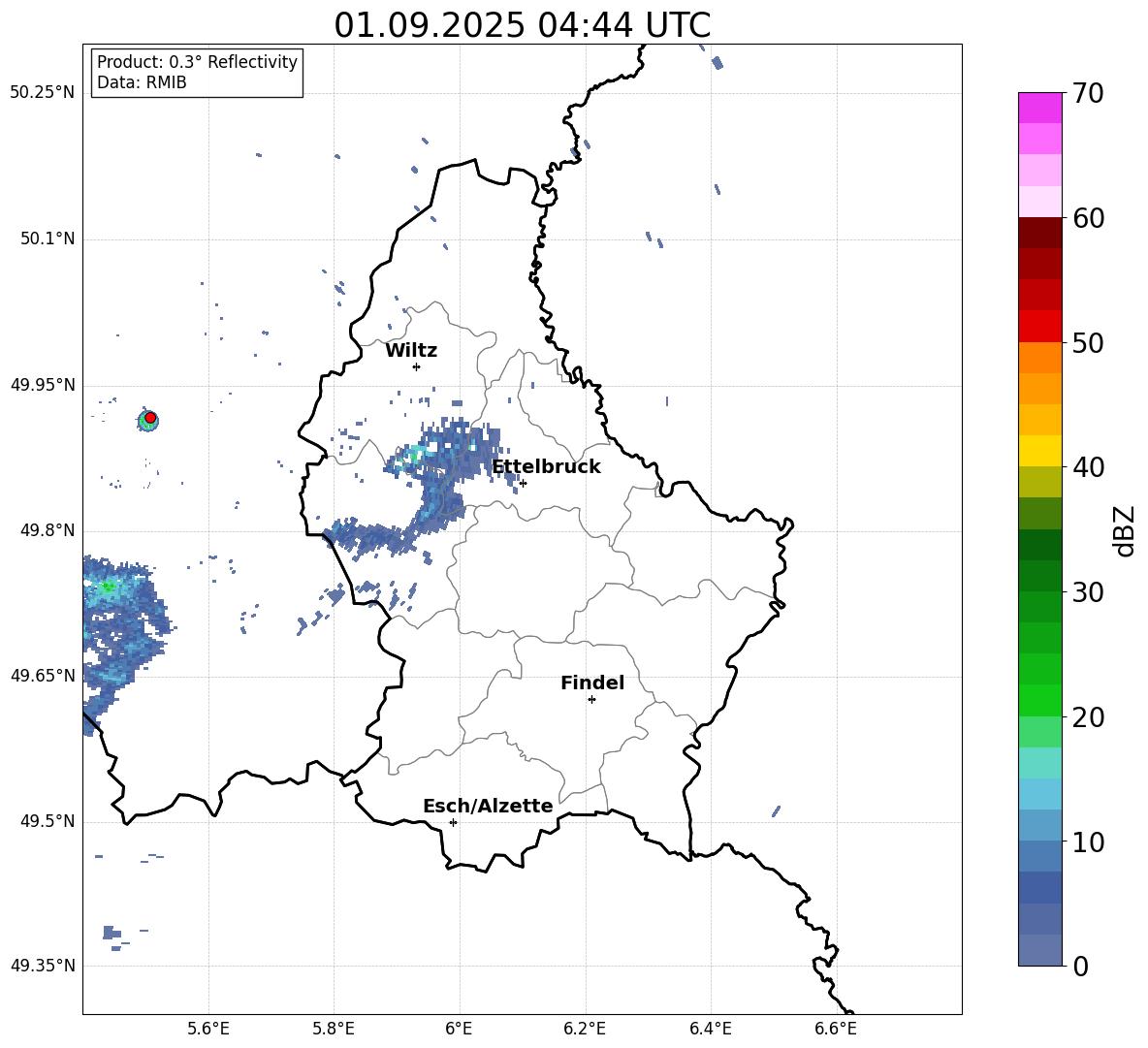Select the Esch/Alzette city label
This screenshot has width=1148, height=1048.
pos(488,806)
